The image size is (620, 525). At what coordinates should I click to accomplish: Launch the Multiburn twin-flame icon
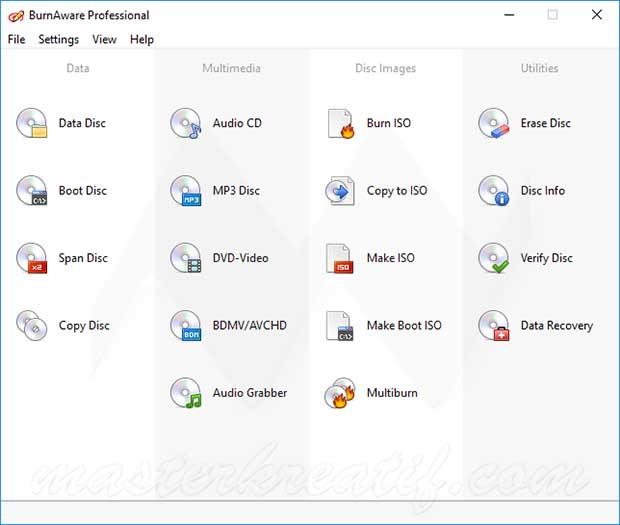(x=340, y=393)
